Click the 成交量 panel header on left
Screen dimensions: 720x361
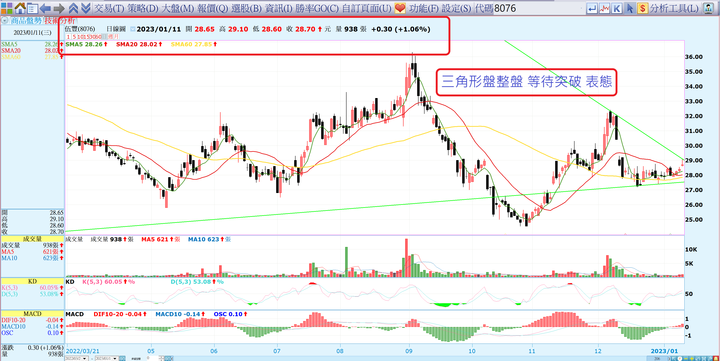32,239
